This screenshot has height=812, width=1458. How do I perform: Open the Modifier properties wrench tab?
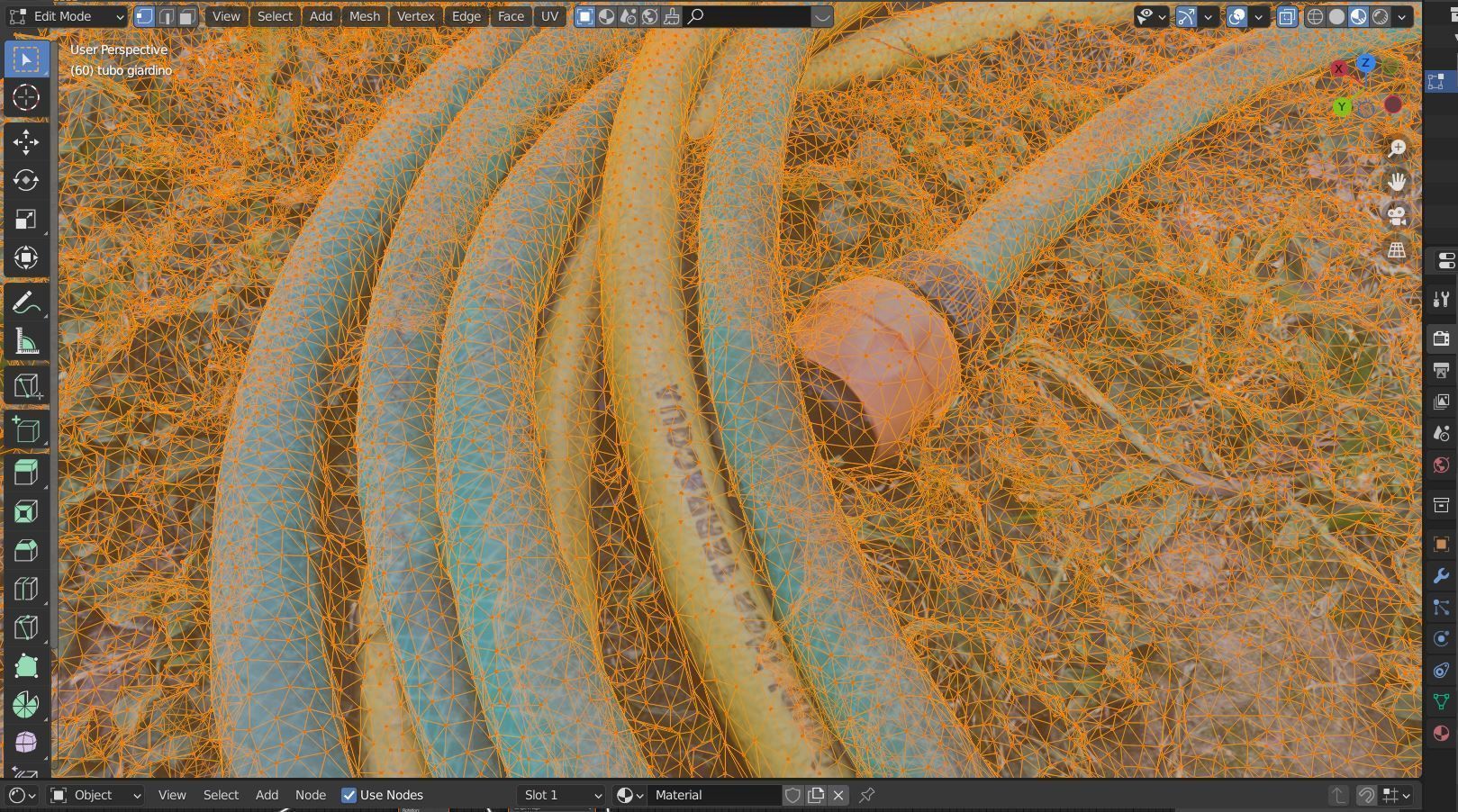tap(1441, 576)
